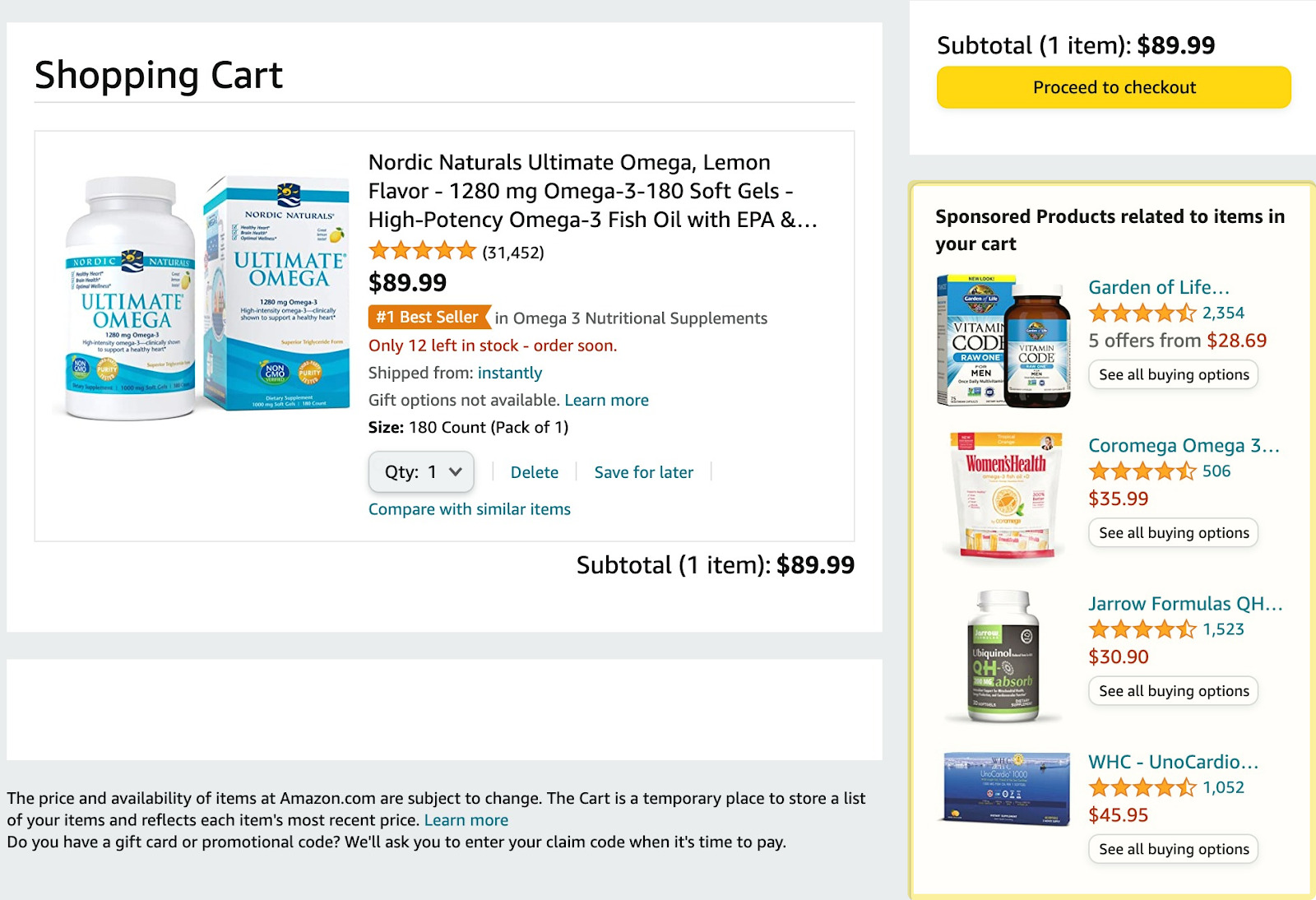Screen dimensions: 1316x900
Task: Delete the Nordic Naturals item
Action: [534, 472]
